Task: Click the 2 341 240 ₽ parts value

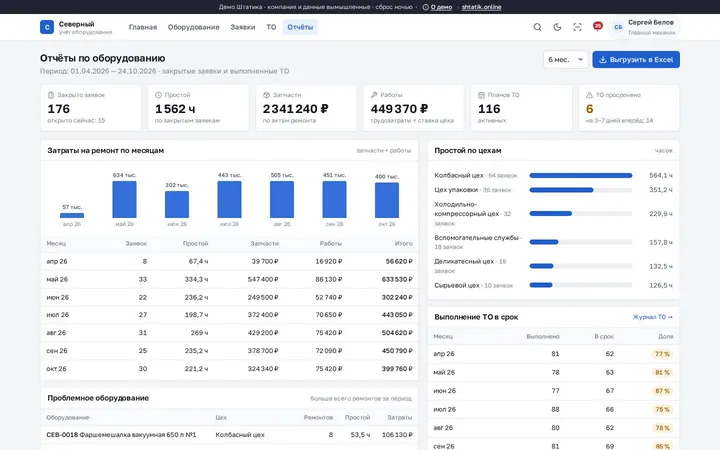Action: [x=296, y=109]
